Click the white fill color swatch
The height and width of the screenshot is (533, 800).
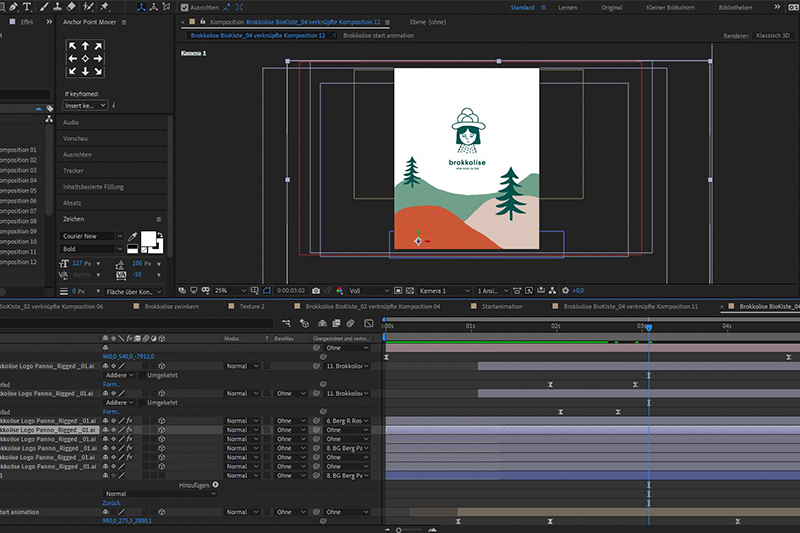coord(150,240)
